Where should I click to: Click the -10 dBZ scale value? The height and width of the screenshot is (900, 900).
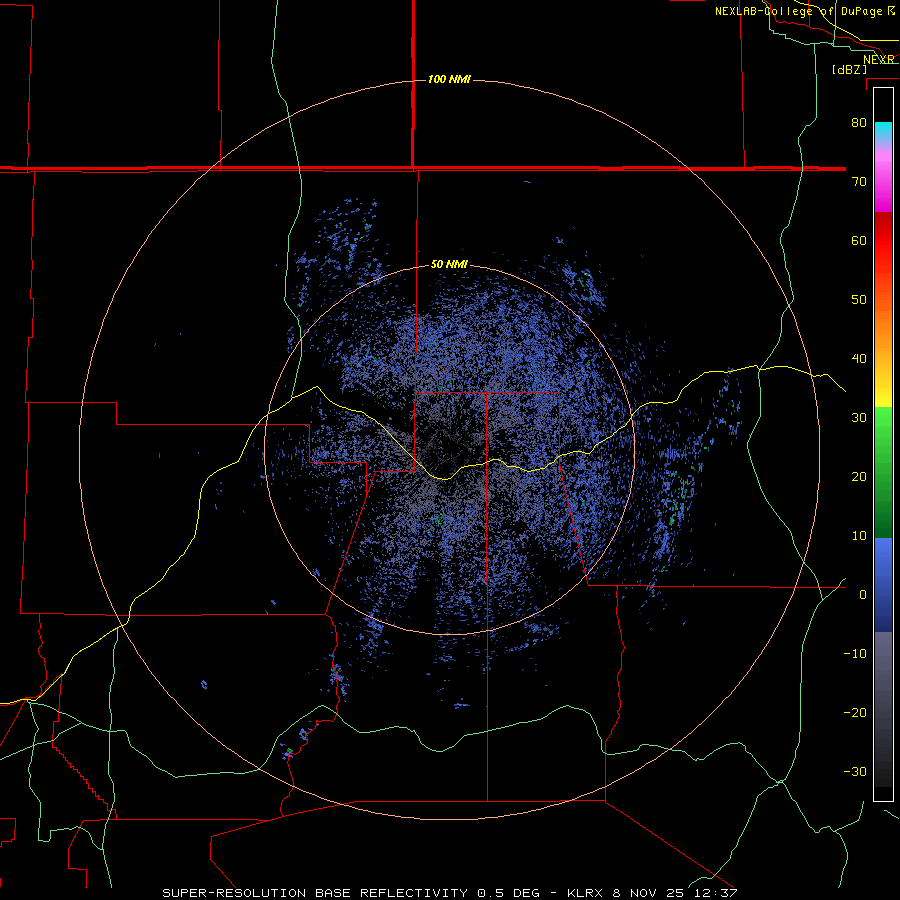point(855,654)
